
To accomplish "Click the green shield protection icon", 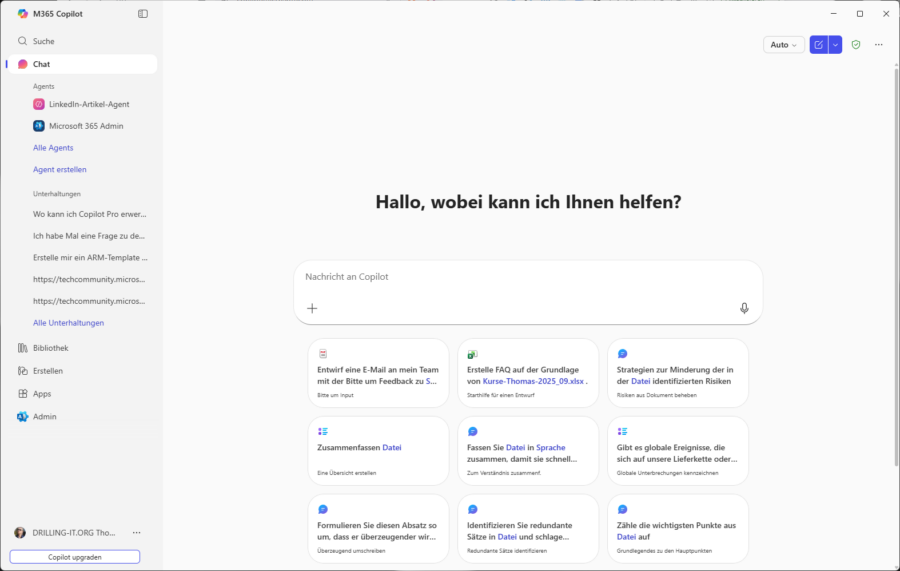I will tap(856, 45).
